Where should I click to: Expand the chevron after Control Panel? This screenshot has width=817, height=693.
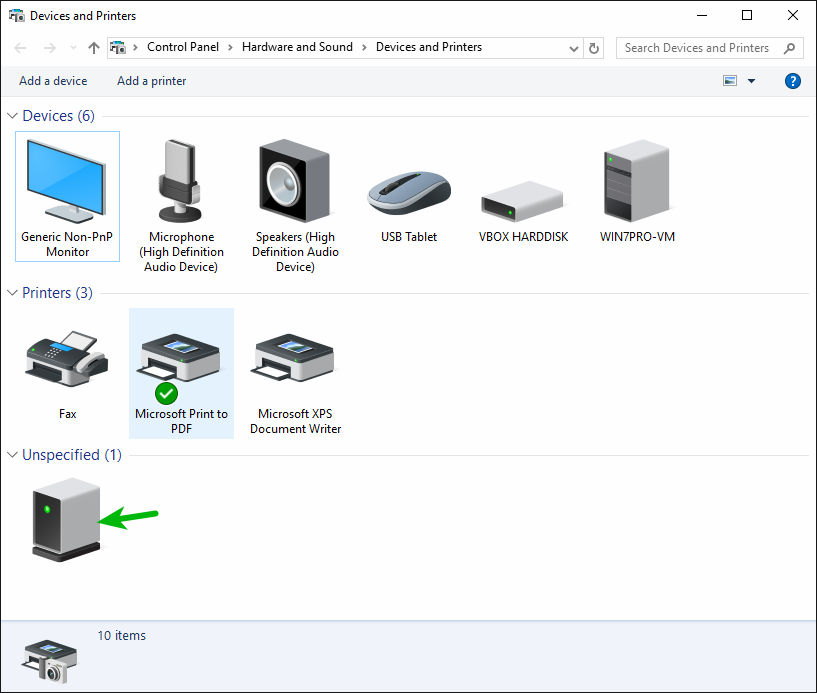230,47
